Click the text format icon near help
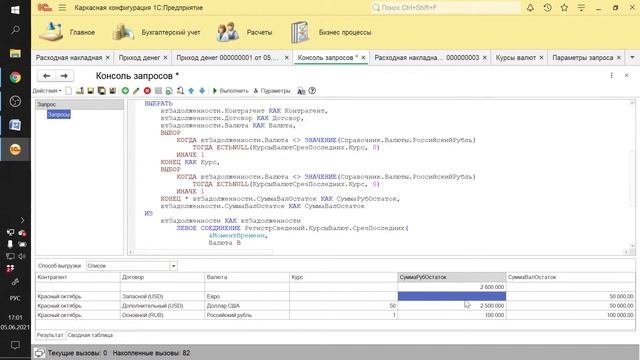The image size is (640, 360). 301,91
